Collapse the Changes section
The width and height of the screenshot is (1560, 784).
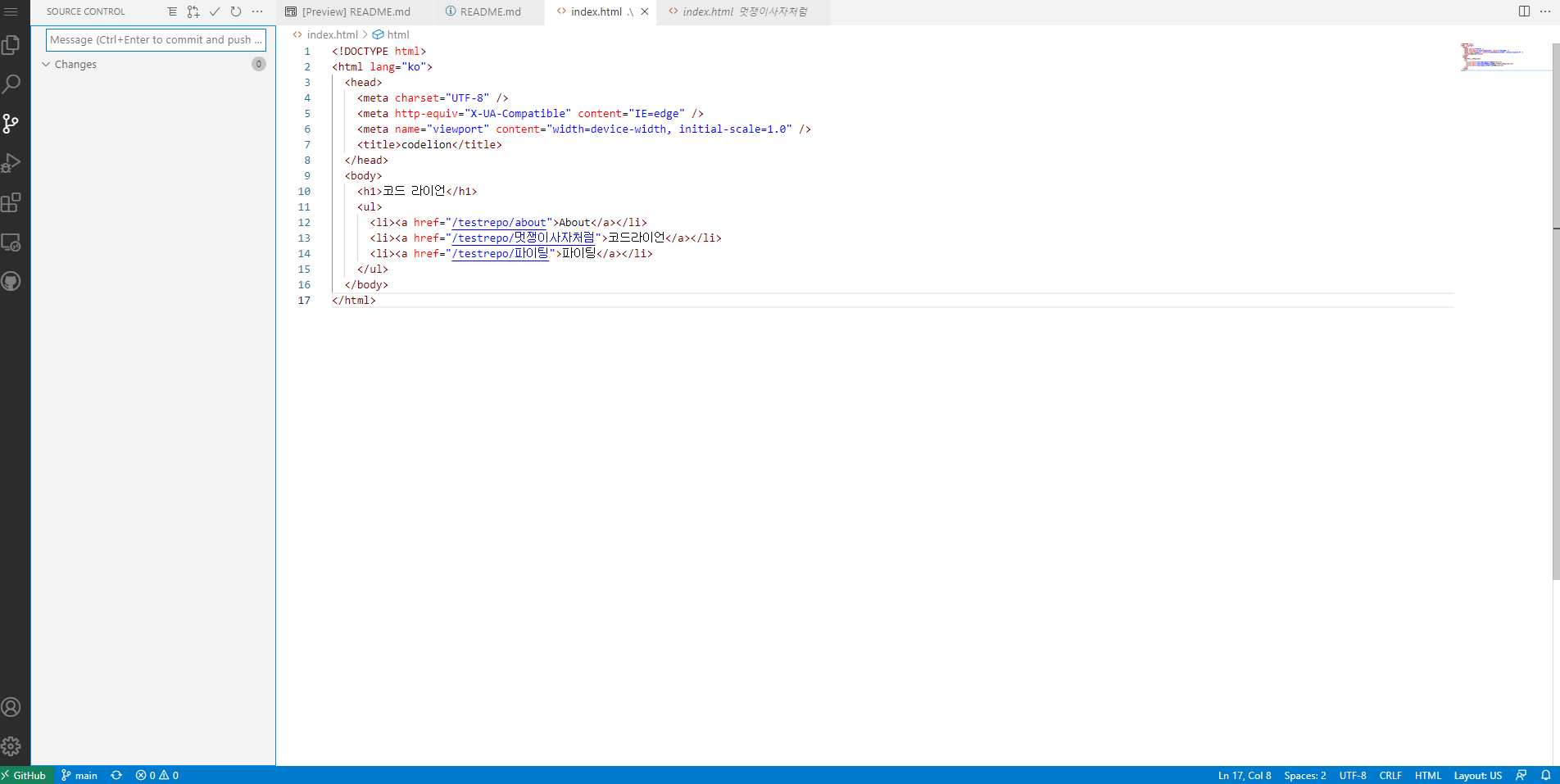[153, 64]
